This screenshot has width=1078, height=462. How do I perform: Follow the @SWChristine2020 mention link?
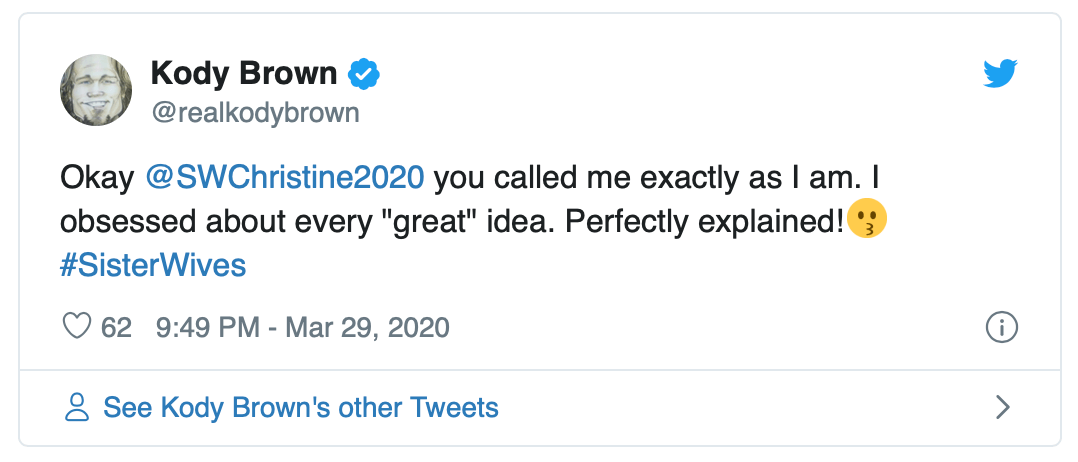click(285, 178)
